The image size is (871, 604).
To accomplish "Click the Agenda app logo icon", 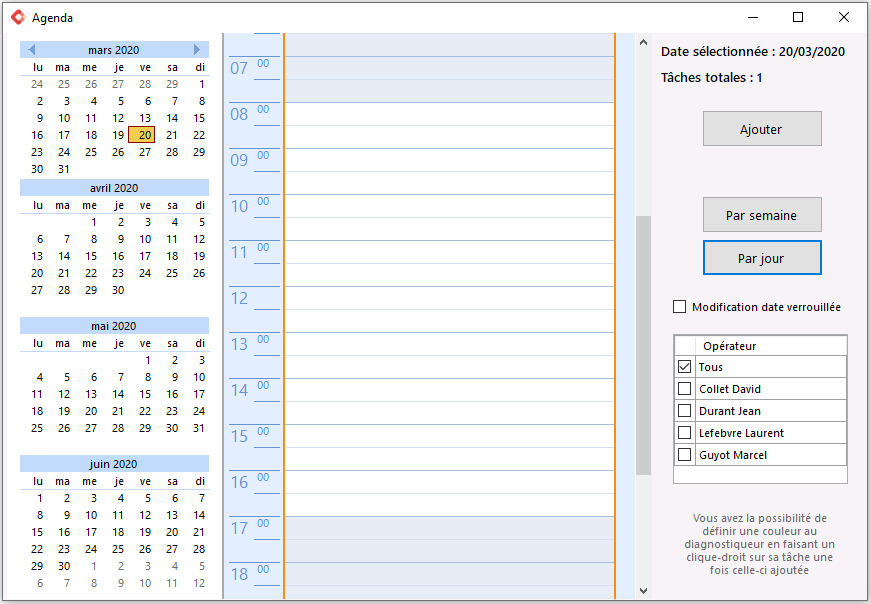I will click(x=18, y=17).
